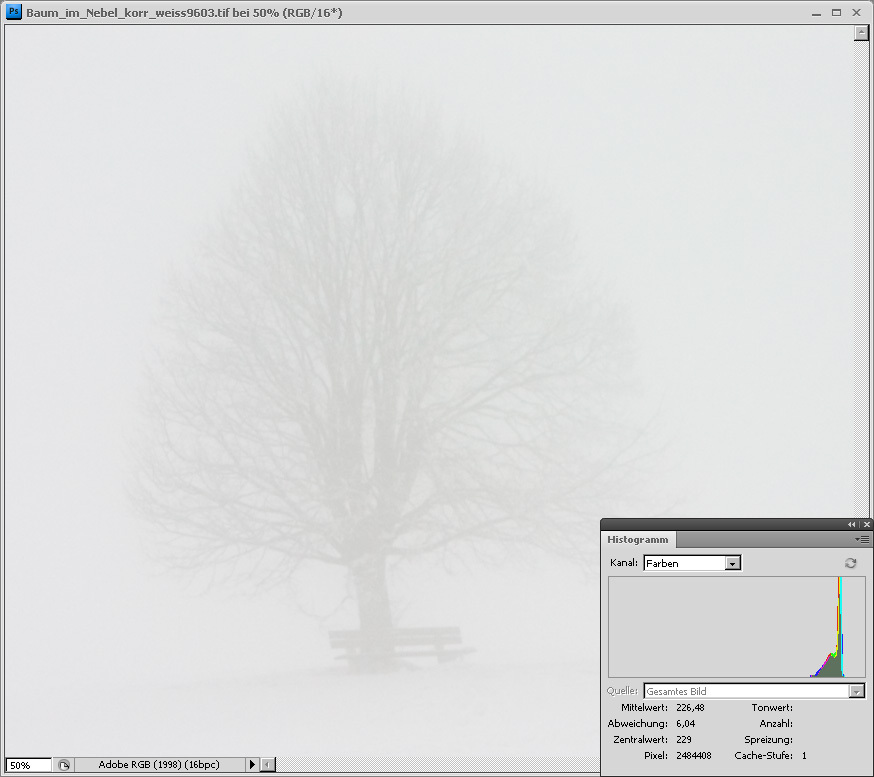The height and width of the screenshot is (777, 874).
Task: Refresh the histogram with uncached data icon
Action: [851, 563]
